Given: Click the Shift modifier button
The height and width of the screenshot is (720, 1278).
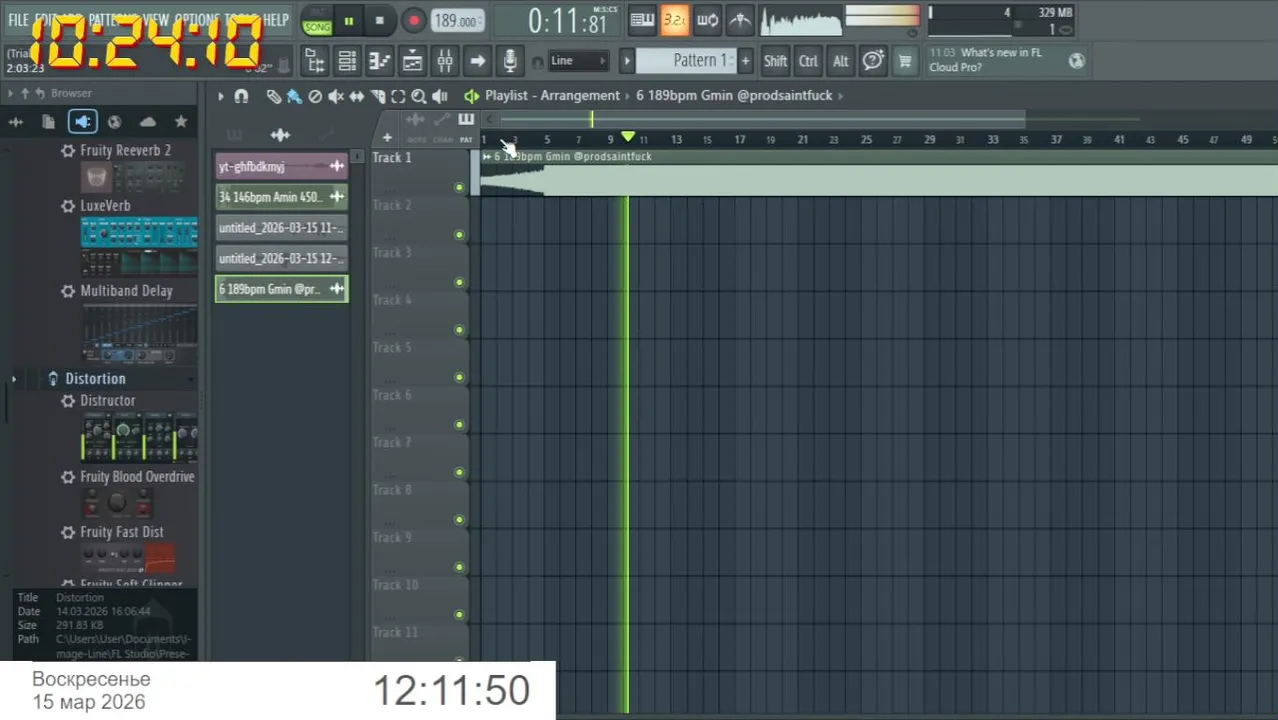Looking at the screenshot, I should pos(776,61).
